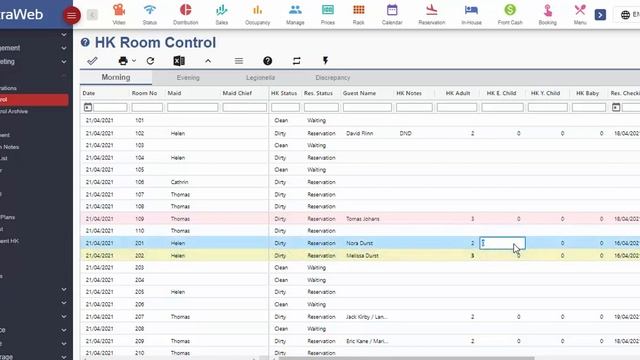640x360 pixels.
Task: Open the Status shortcut icon
Action: point(150,14)
